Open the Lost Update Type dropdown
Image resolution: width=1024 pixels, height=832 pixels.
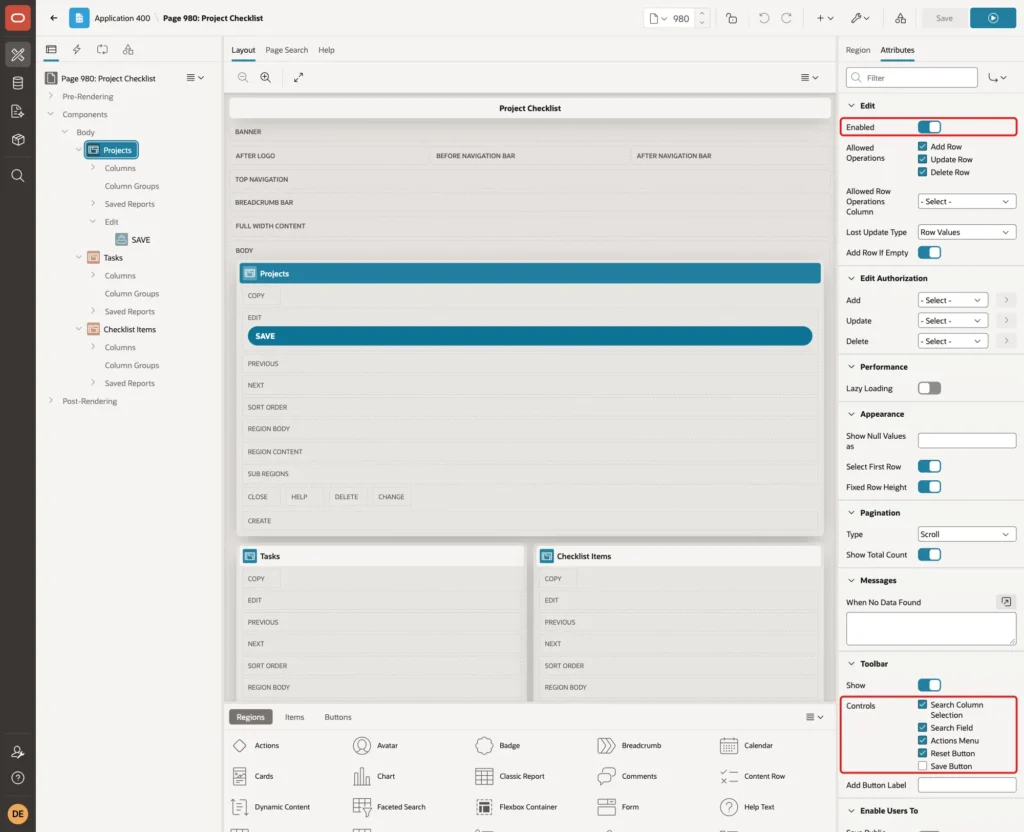(967, 232)
